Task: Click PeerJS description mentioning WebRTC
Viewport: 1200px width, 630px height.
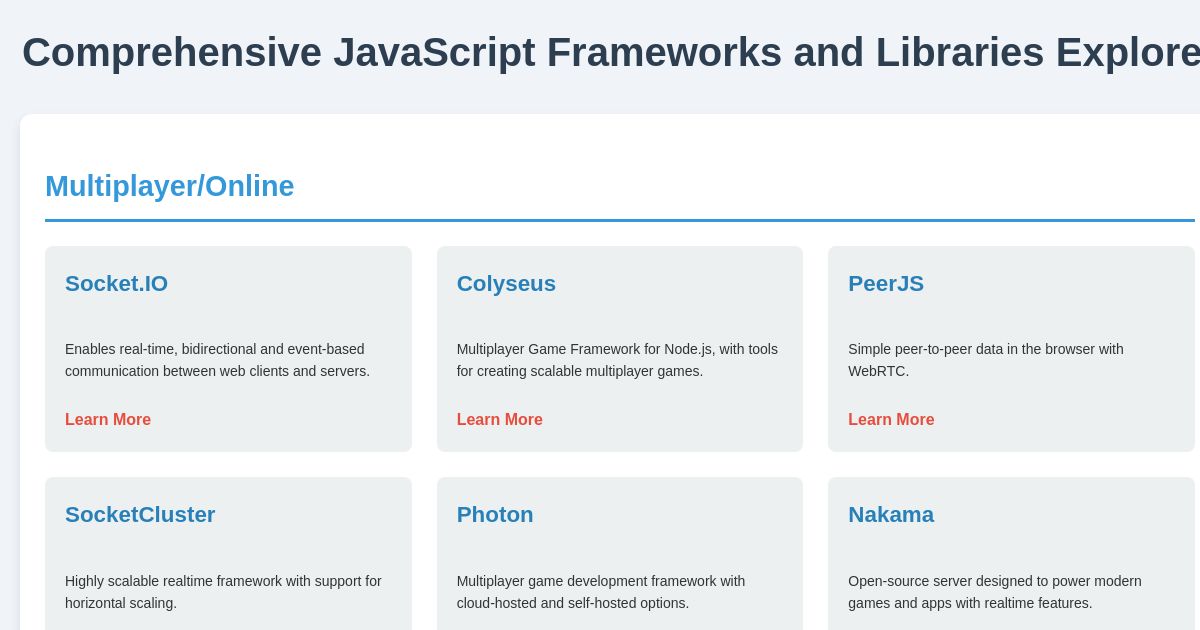Action: click(x=986, y=360)
